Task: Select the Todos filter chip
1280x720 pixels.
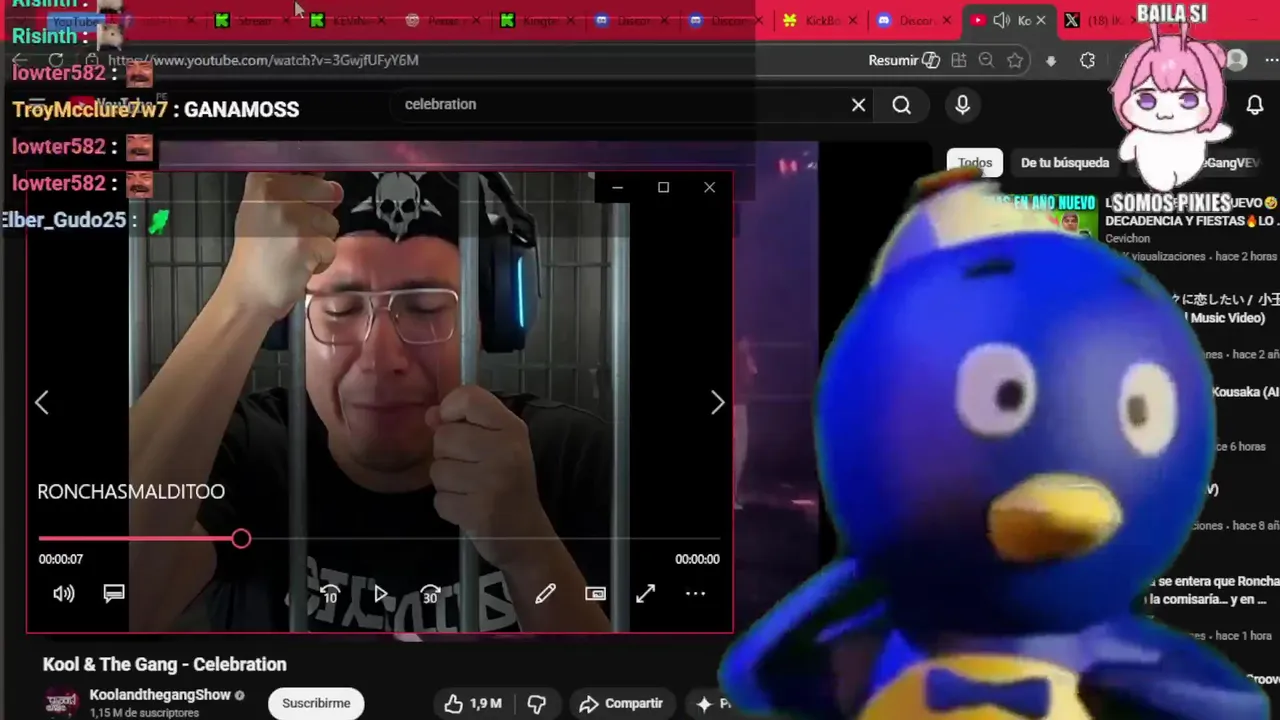Action: coord(975,162)
